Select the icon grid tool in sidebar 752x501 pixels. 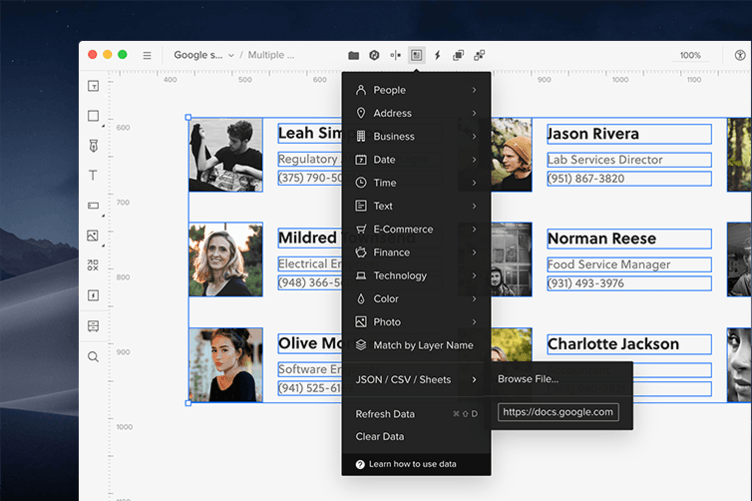(x=93, y=265)
